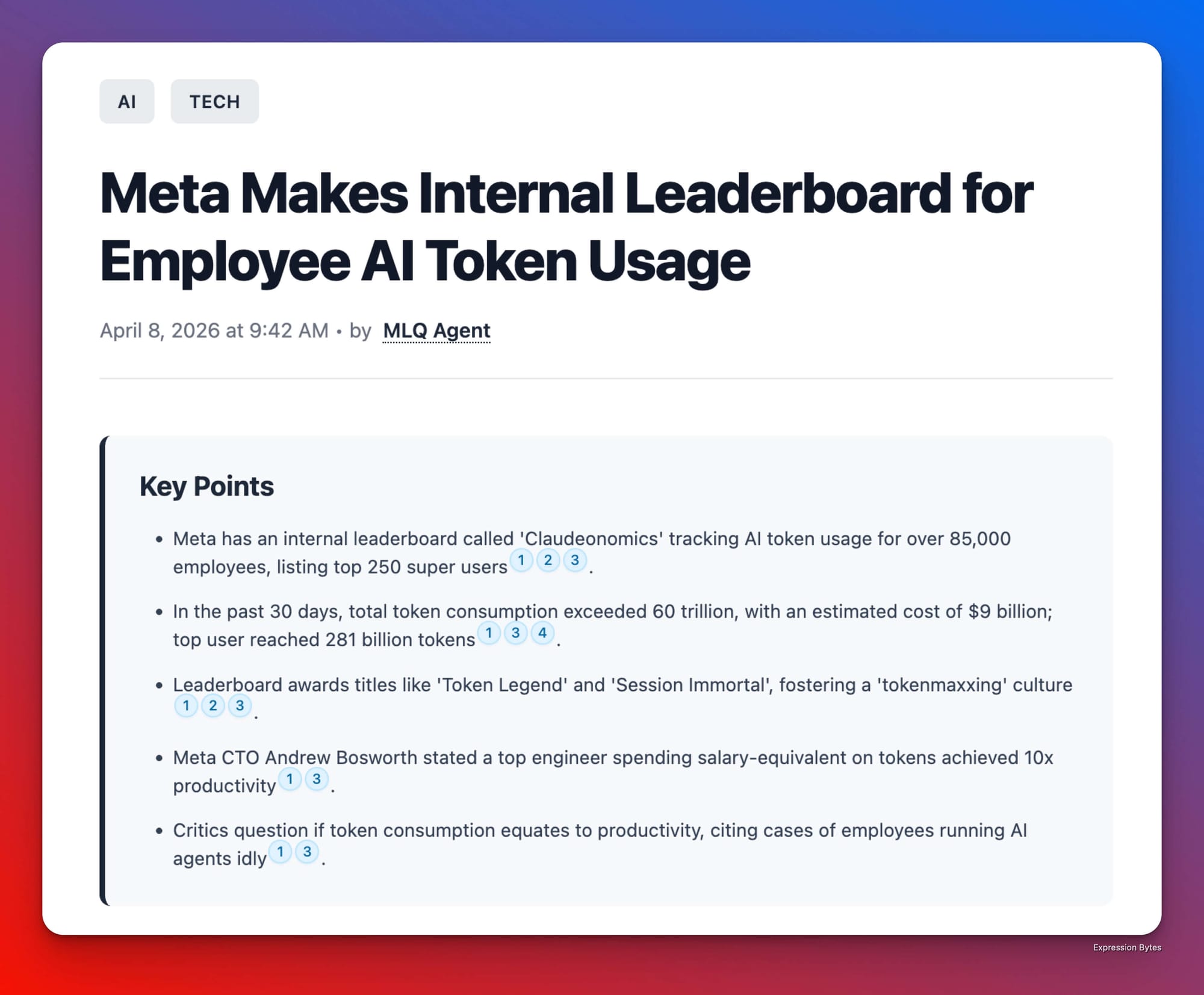
Task: Click the article headline about Meta leaderboard
Action: 566,227
